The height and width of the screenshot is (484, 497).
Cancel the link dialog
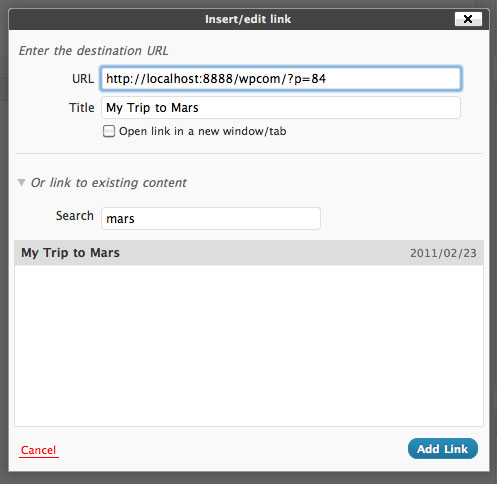(x=39, y=450)
